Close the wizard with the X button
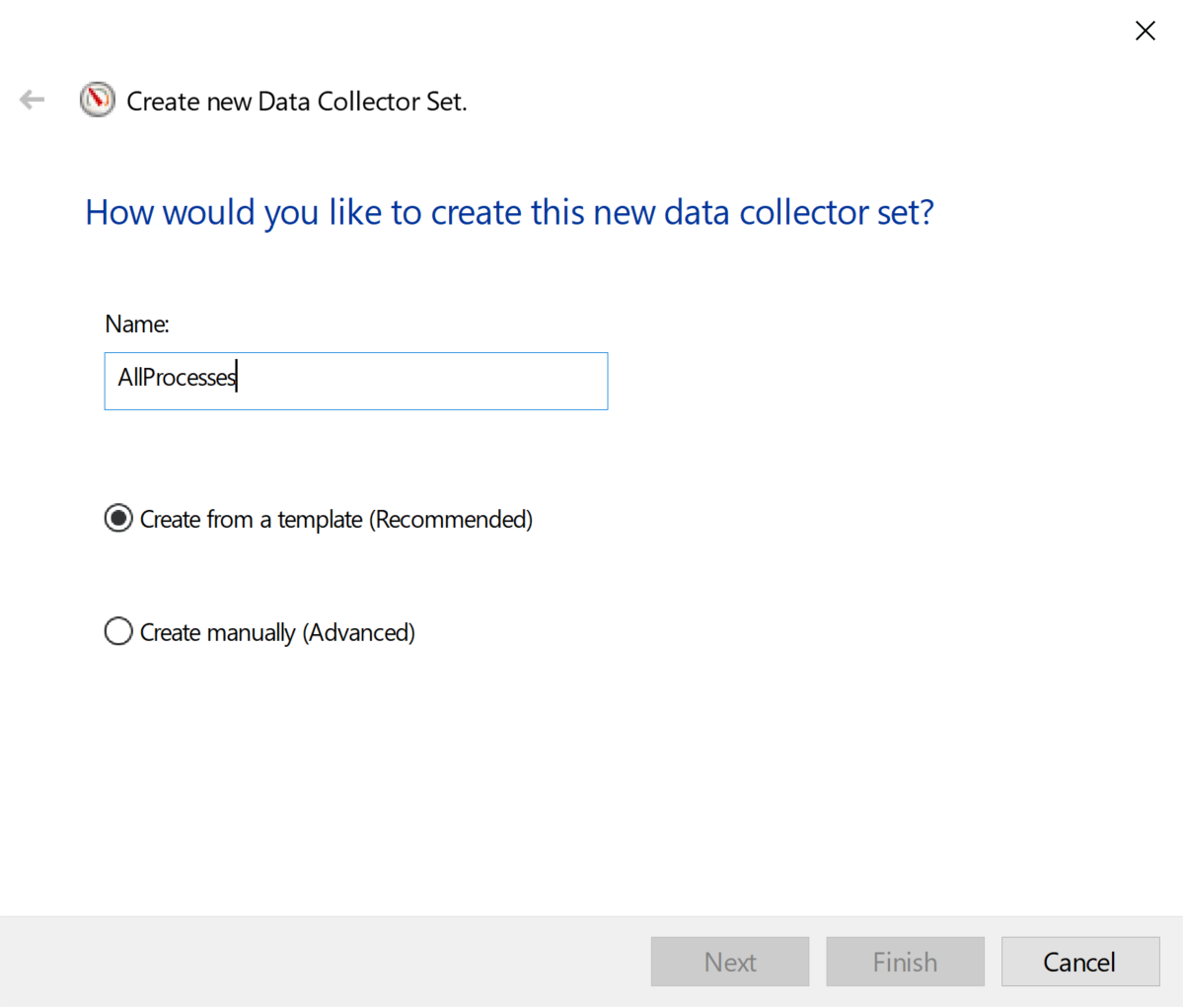This screenshot has width=1184, height=1008. [1145, 31]
